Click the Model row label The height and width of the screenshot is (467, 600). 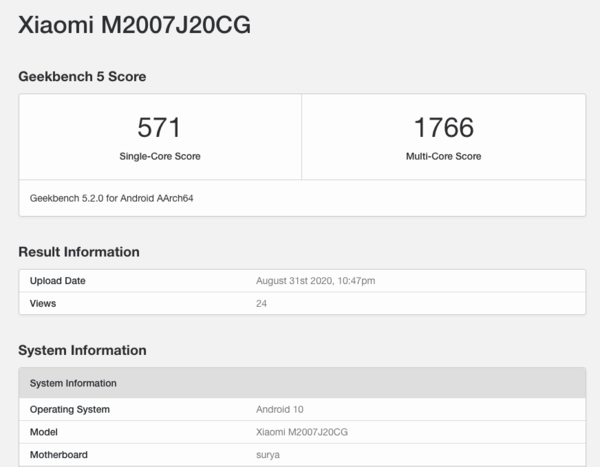(x=45, y=432)
